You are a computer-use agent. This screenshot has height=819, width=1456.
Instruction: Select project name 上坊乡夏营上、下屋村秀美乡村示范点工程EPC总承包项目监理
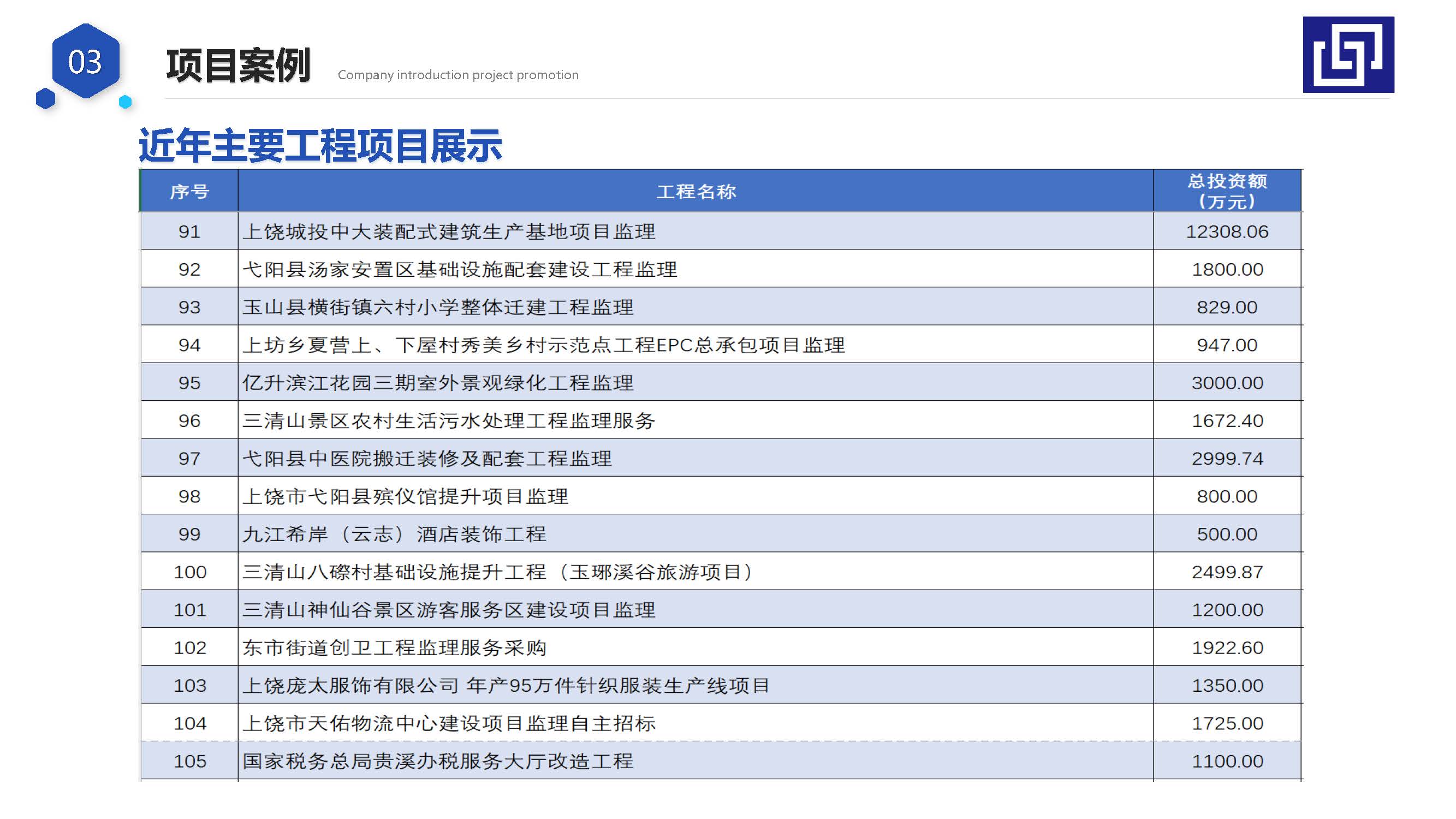pyautogui.click(x=544, y=345)
